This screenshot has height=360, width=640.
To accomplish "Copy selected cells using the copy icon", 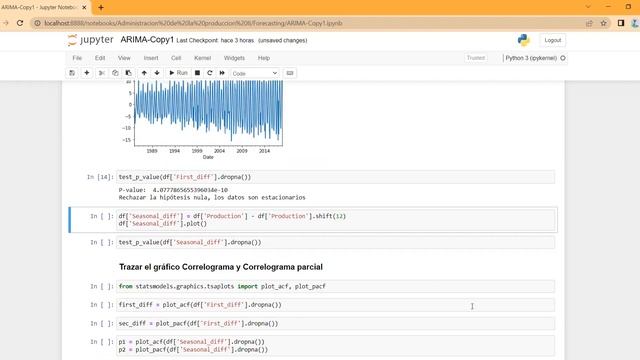I will (x=115, y=73).
